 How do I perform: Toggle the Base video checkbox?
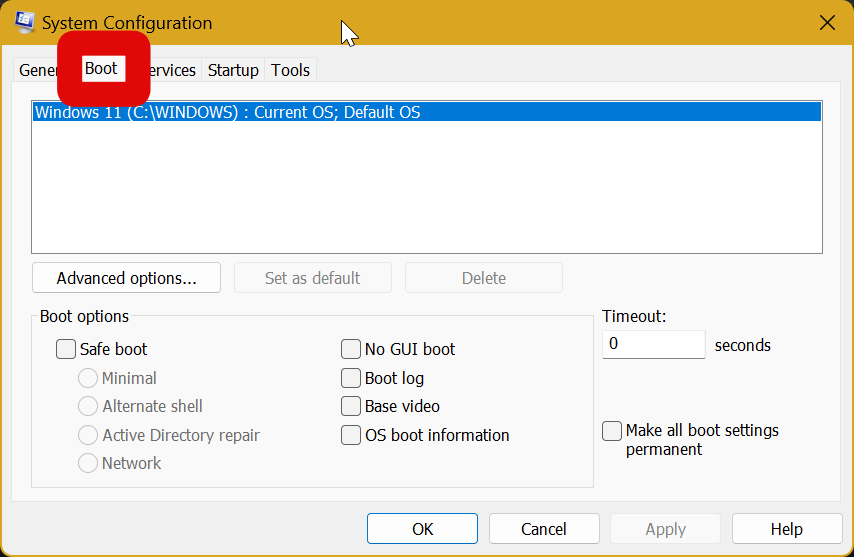[351, 406]
